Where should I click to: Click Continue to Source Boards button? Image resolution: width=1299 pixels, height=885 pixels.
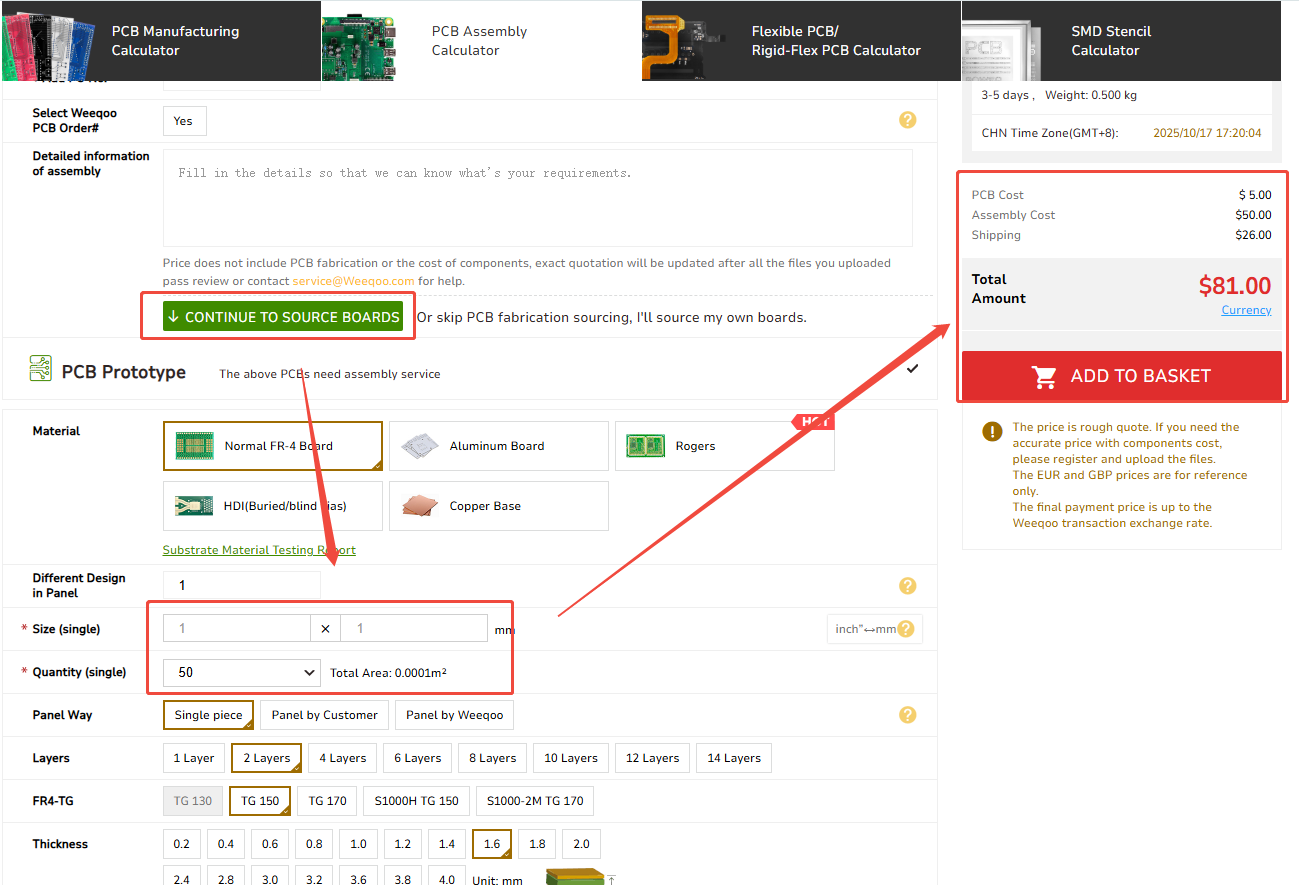(283, 317)
